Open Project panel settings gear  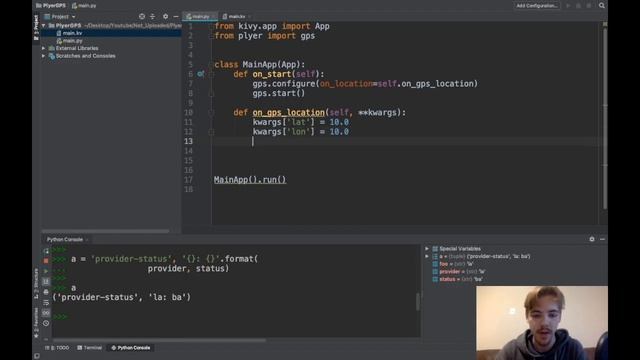pyautogui.click(x=165, y=16)
